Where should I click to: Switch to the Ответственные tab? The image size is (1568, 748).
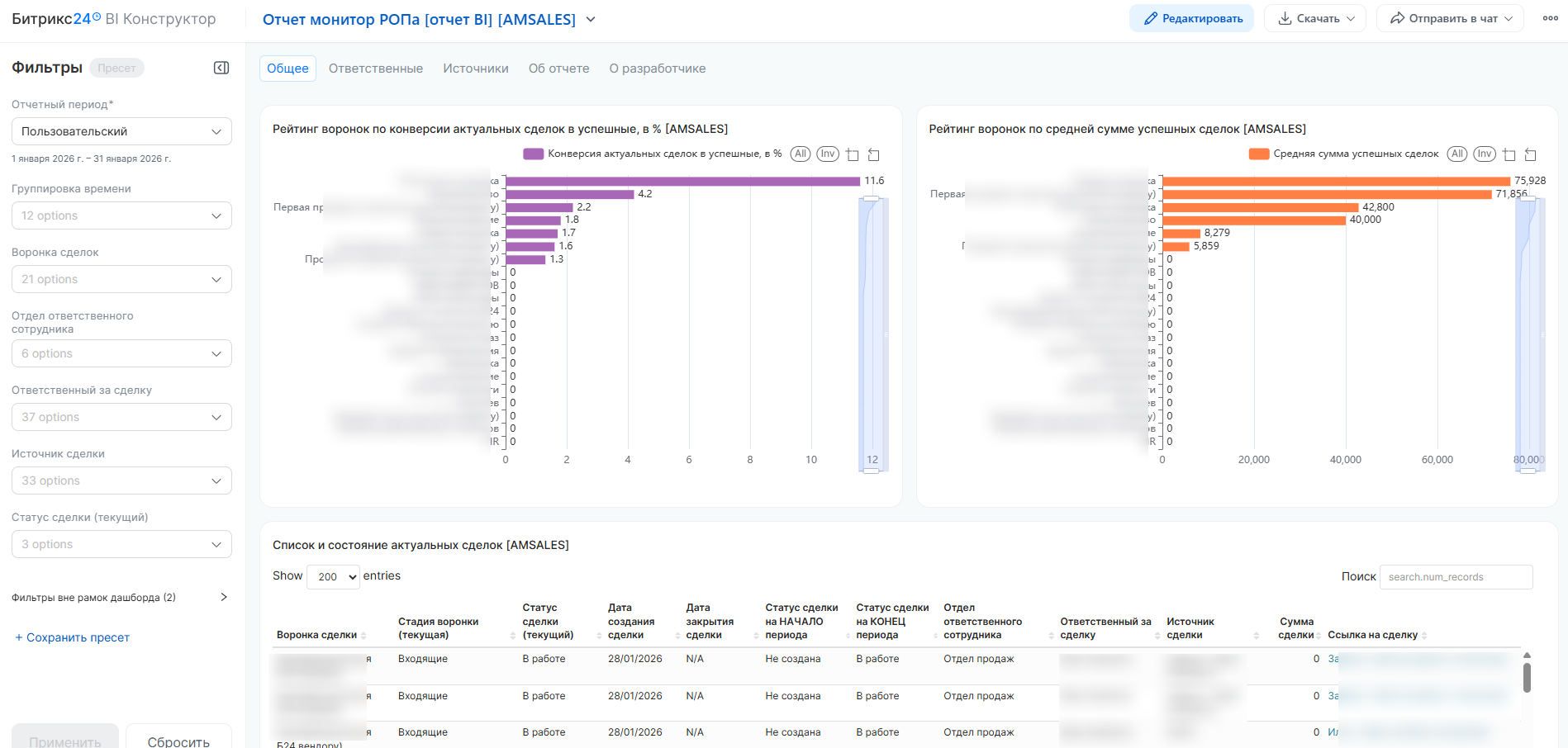pos(375,69)
